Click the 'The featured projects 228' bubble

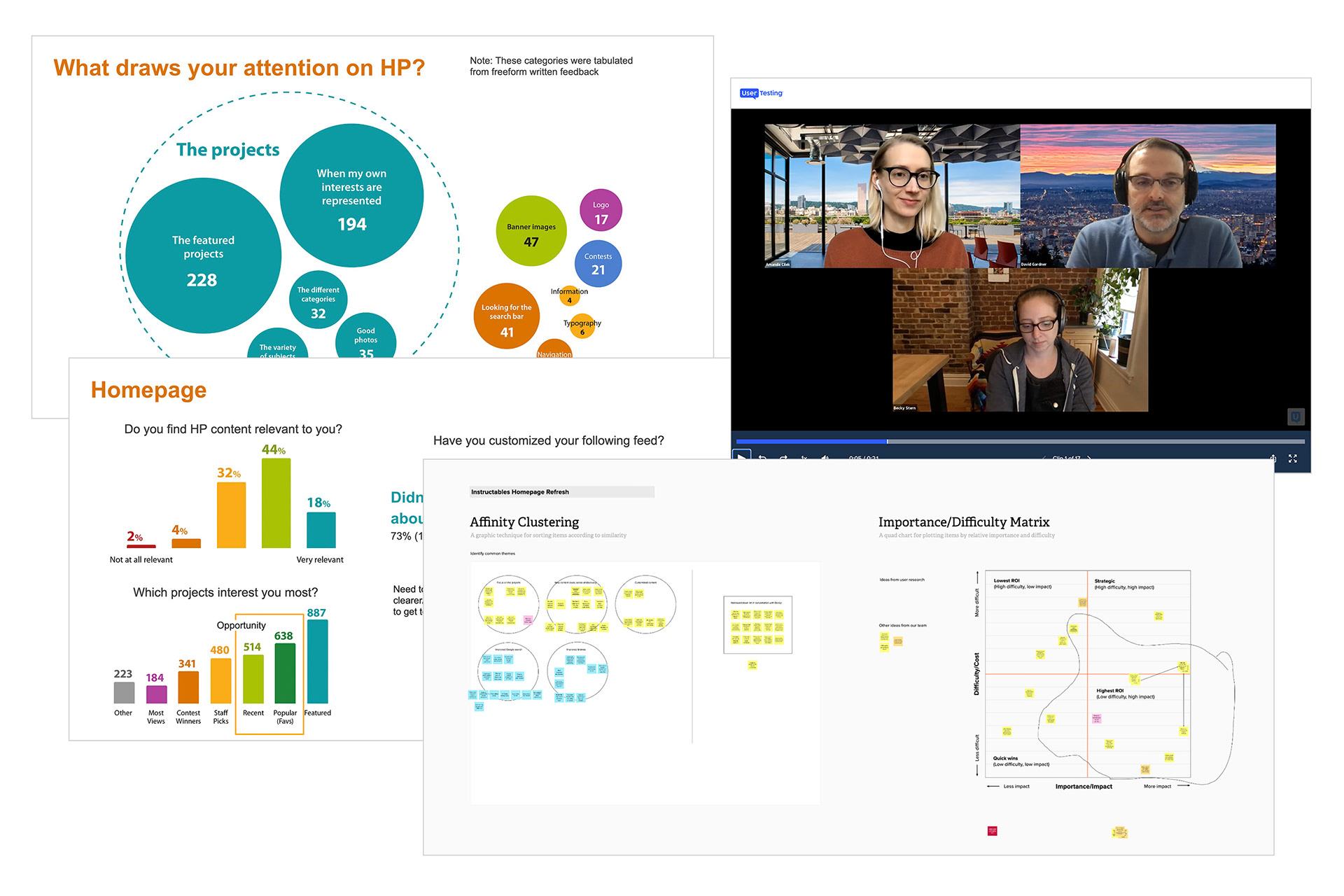pyautogui.click(x=203, y=255)
